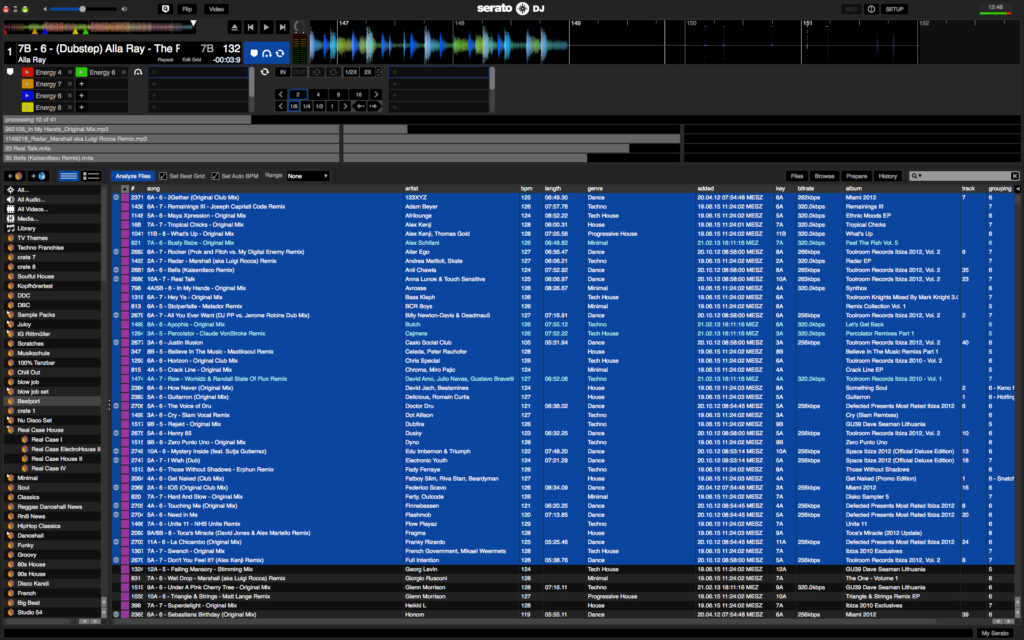
Task: Open the Browse panel tab
Action: pyautogui.click(x=824, y=176)
